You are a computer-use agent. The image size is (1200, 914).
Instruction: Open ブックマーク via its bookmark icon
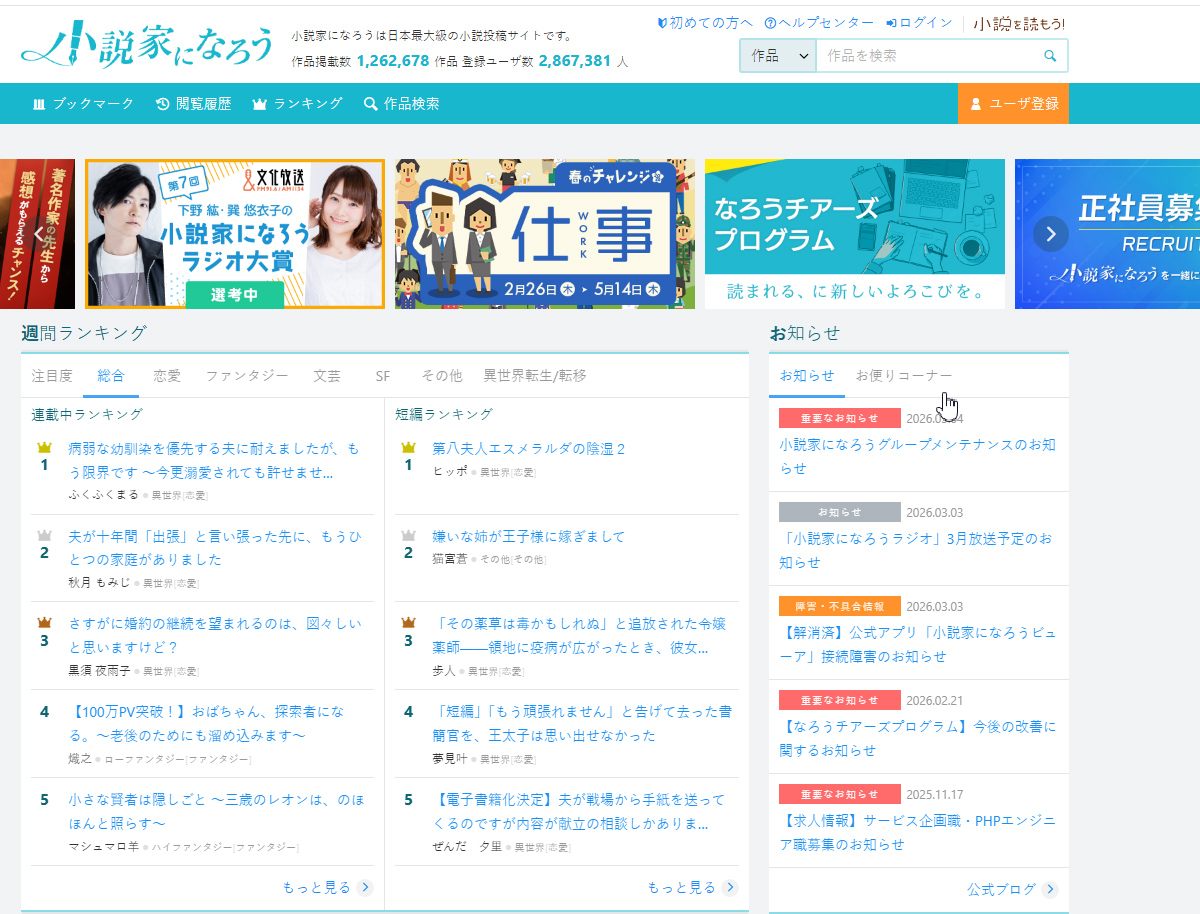coord(38,103)
